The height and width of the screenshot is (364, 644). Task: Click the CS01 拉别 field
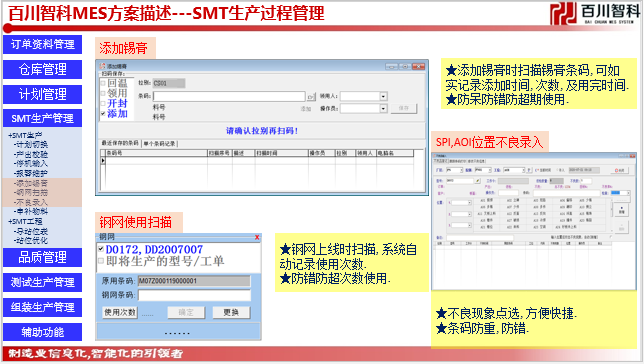point(169,83)
